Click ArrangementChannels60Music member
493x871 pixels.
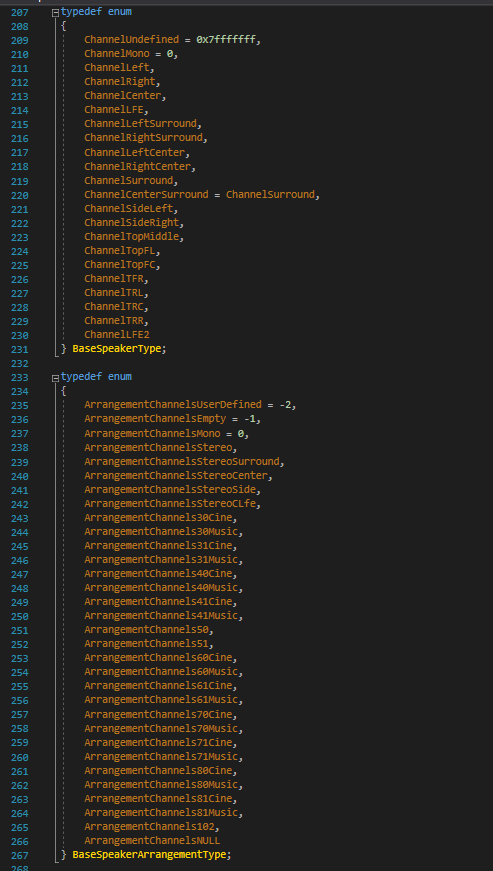[x=161, y=673]
